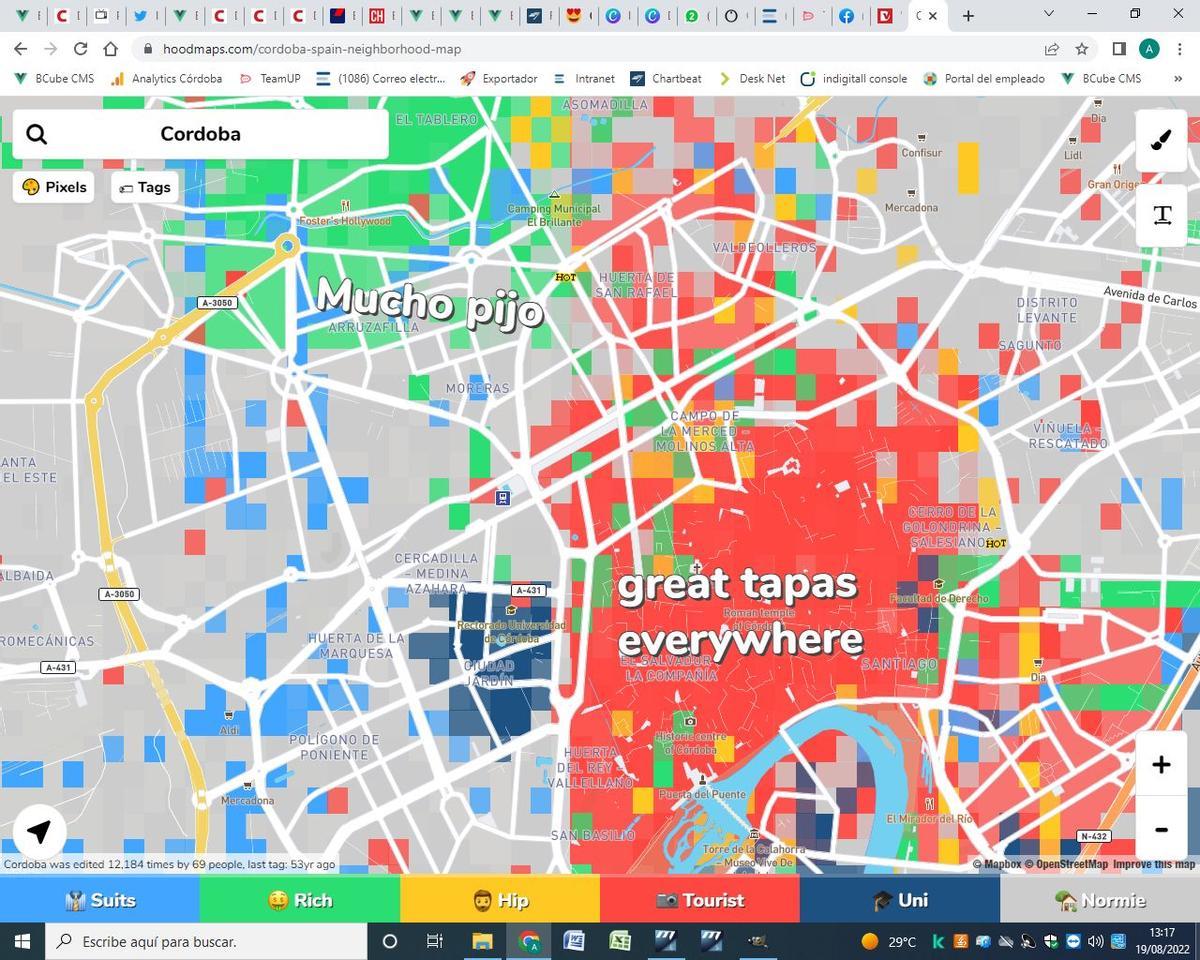Click the search magnifying glass icon
This screenshot has width=1200, height=960.
[37, 133]
